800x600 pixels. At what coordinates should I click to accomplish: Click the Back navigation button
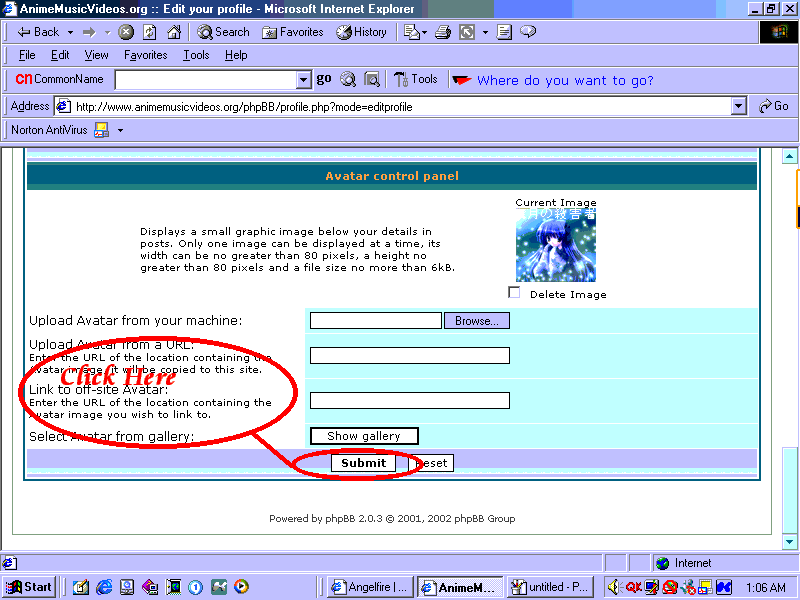38,32
